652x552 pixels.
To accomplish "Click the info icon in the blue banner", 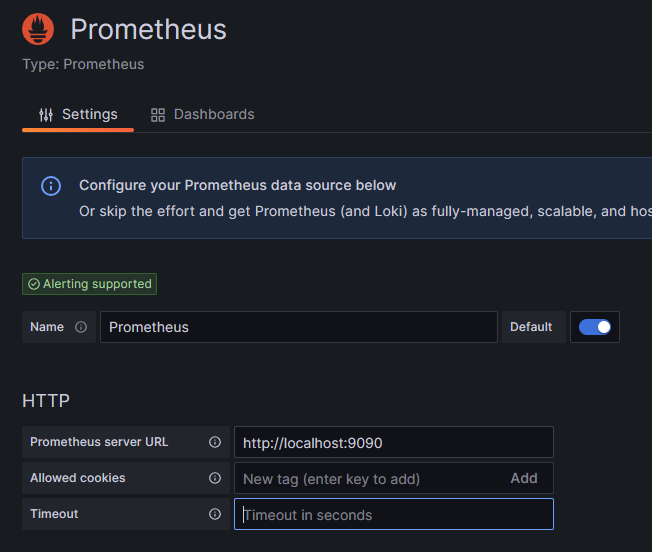I will [x=51, y=186].
